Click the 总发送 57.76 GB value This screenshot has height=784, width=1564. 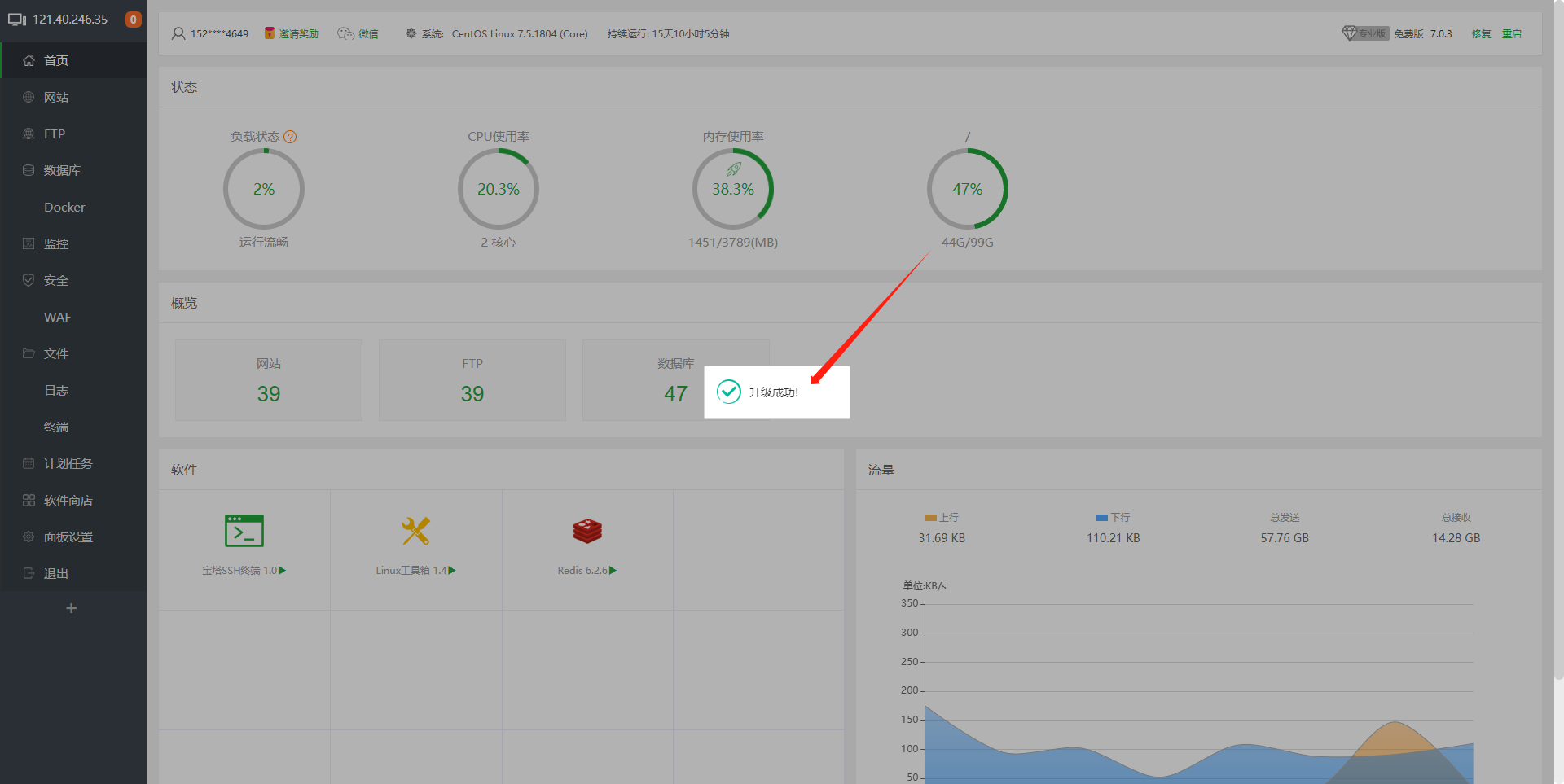coord(1285,538)
